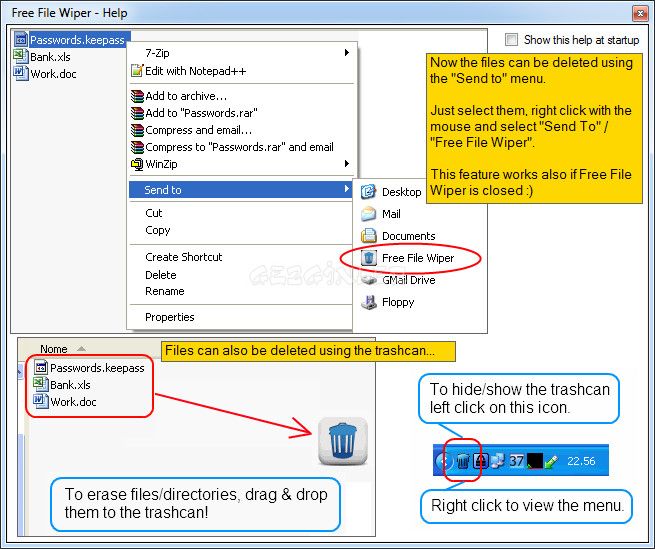Image resolution: width=655 pixels, height=549 pixels.
Task: Expand the WinZip submenu arrow
Action: [x=347, y=164]
